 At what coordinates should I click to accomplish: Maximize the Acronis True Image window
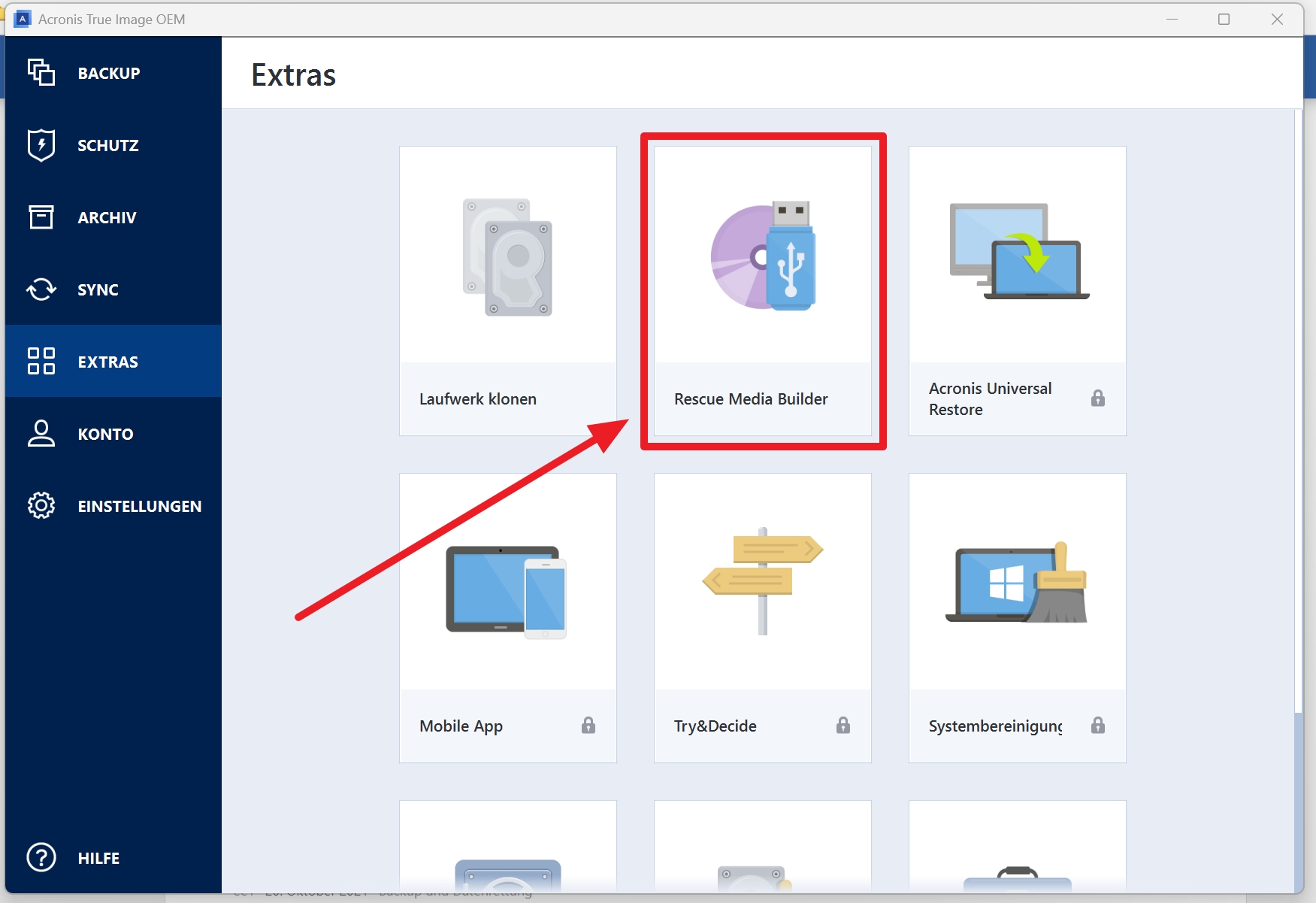1224,19
